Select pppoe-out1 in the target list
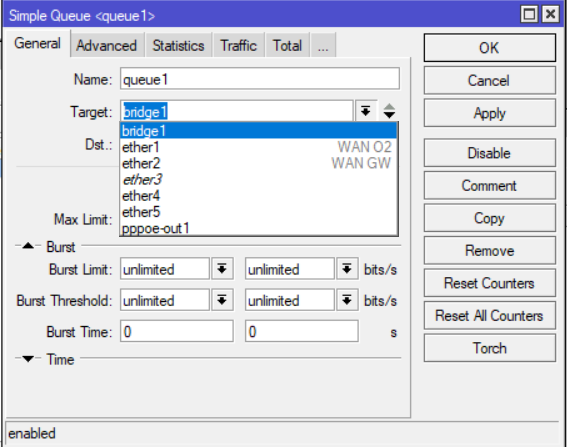The image size is (567, 447). tap(258, 229)
